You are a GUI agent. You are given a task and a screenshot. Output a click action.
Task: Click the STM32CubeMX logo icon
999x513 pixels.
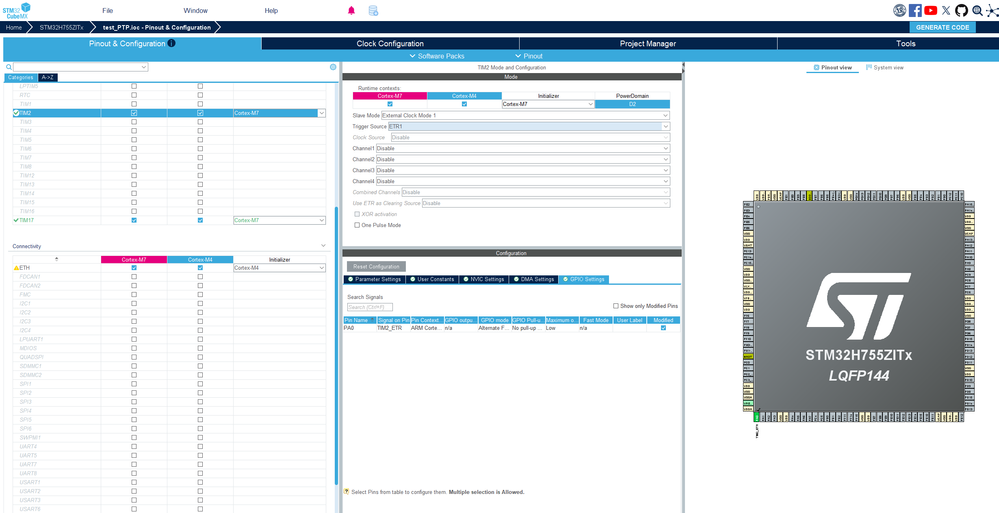point(16,10)
